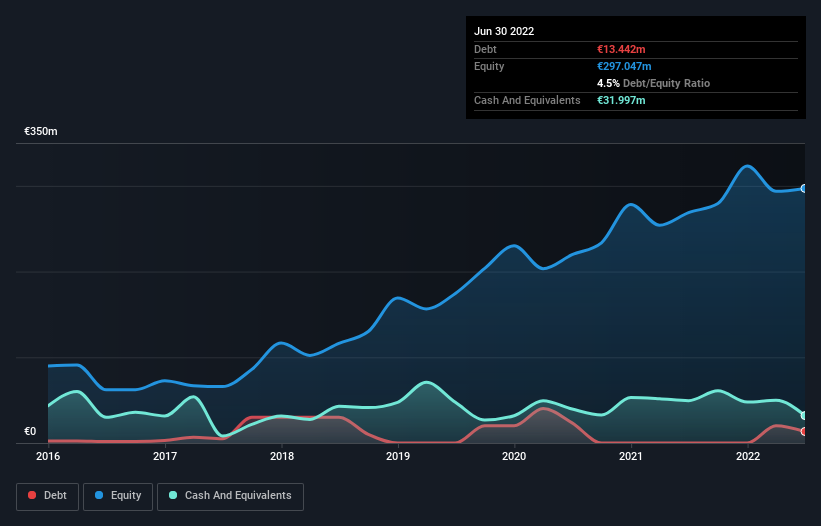Click the 2017 x-axis label
The width and height of the screenshot is (821, 526).
(x=165, y=456)
